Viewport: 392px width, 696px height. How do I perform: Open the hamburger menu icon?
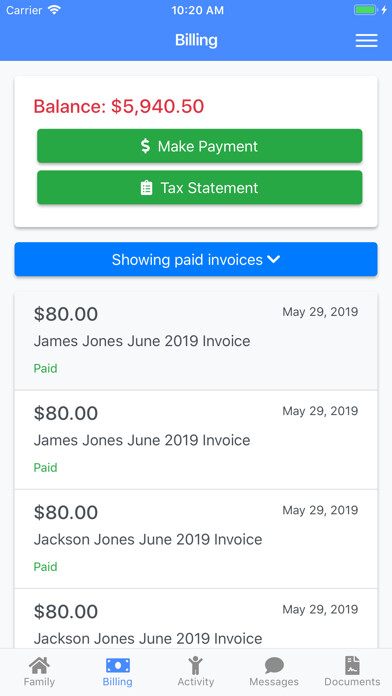point(366,40)
